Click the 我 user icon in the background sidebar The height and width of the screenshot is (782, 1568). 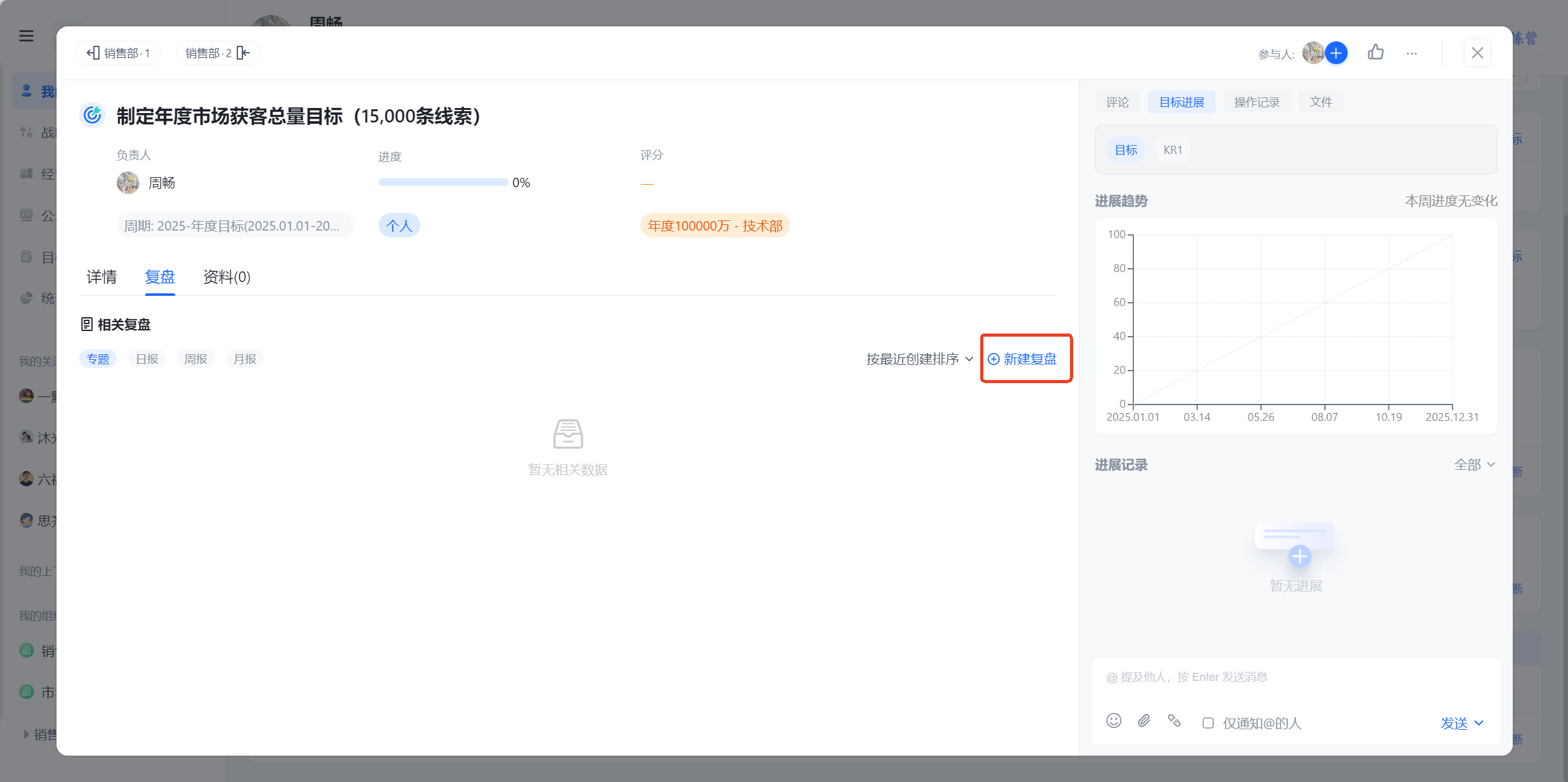(x=26, y=91)
